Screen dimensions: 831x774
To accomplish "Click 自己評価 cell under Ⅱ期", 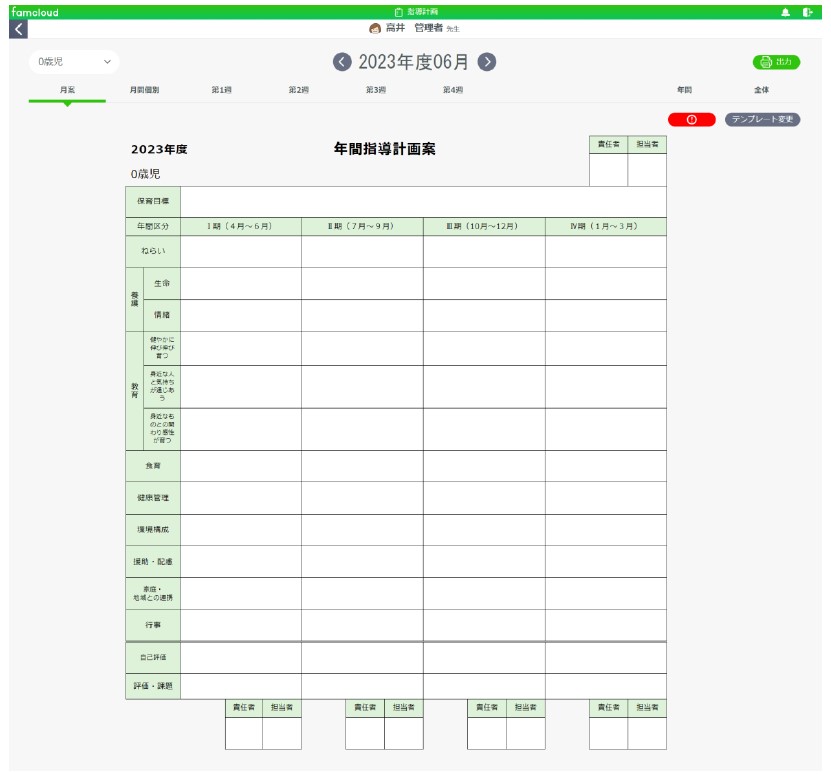I will point(363,658).
